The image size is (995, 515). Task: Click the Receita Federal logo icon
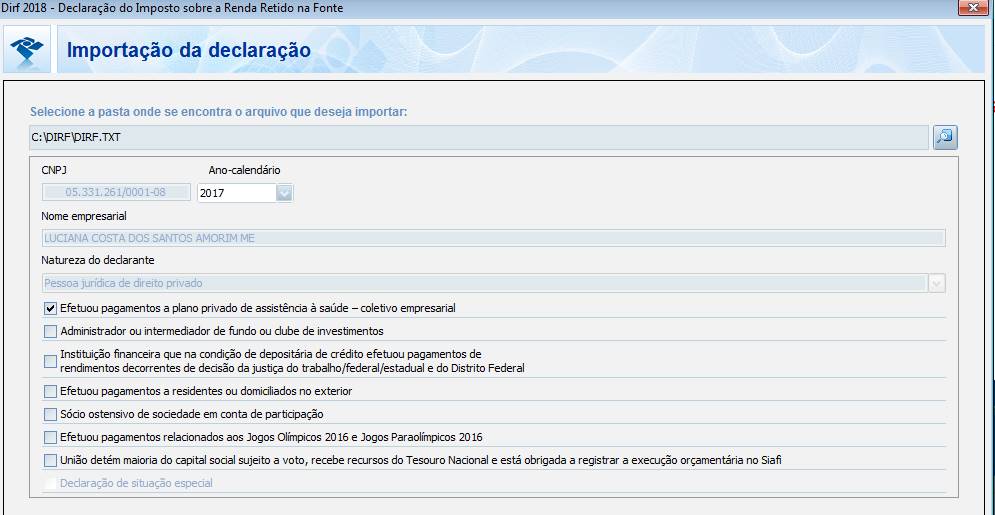click(27, 49)
